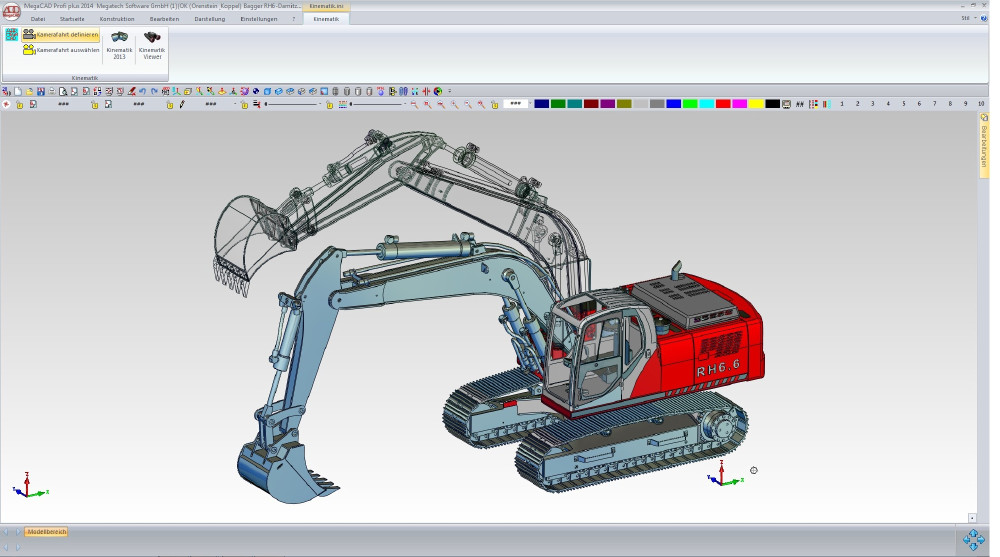Viewport: 1000px width, 557px height.
Task: Click the multicolor wheel icon in the toolbar
Action: click(x=438, y=91)
